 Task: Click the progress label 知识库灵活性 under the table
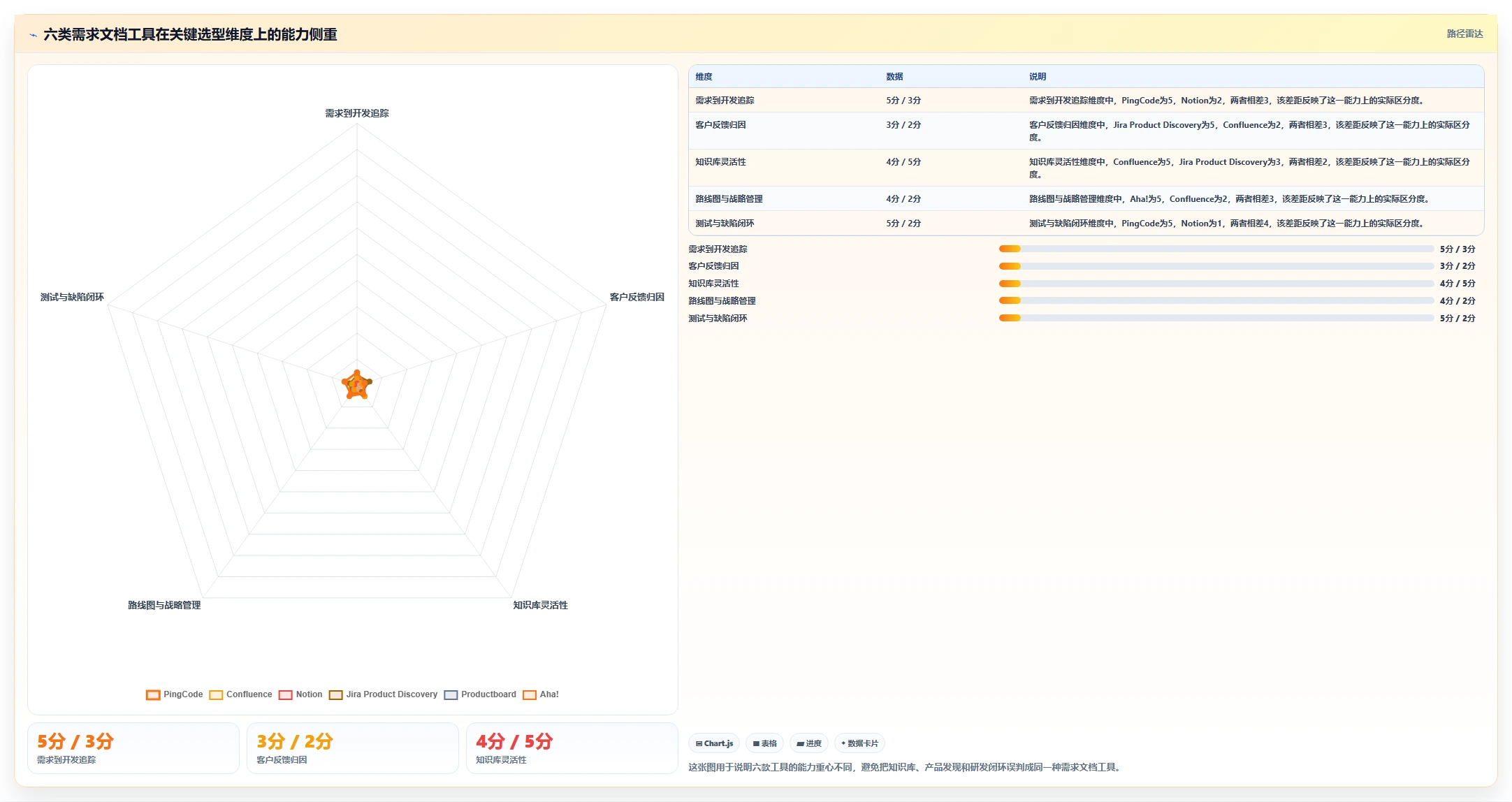(x=713, y=284)
